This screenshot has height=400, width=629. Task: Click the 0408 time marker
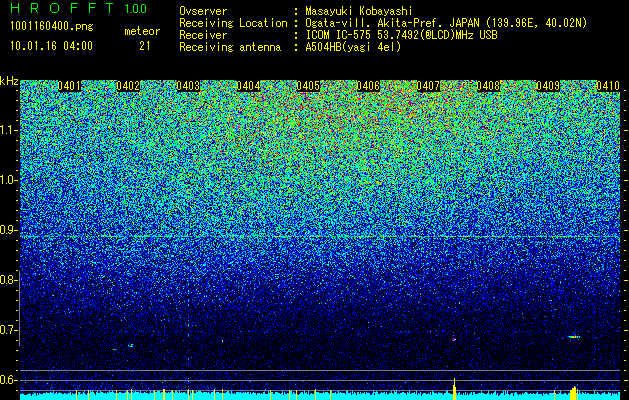[x=488, y=86]
